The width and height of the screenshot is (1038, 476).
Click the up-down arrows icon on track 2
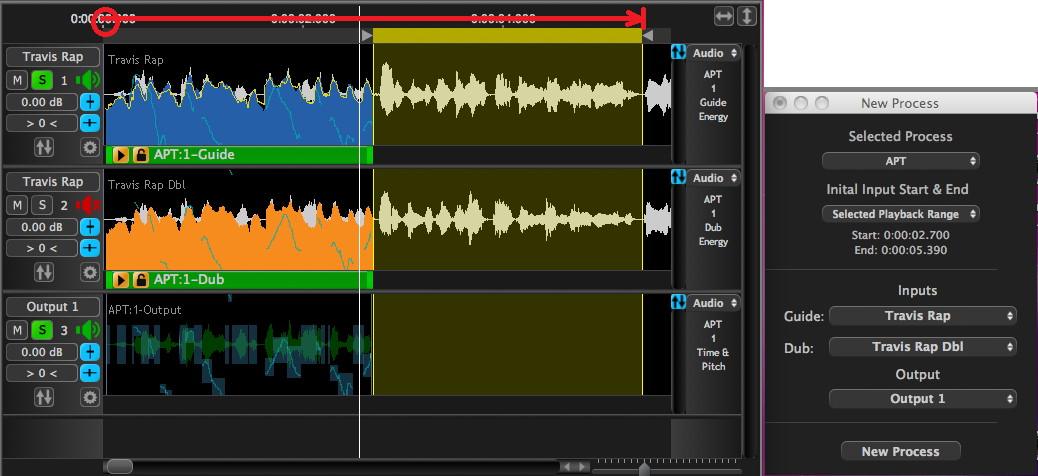[x=44, y=272]
